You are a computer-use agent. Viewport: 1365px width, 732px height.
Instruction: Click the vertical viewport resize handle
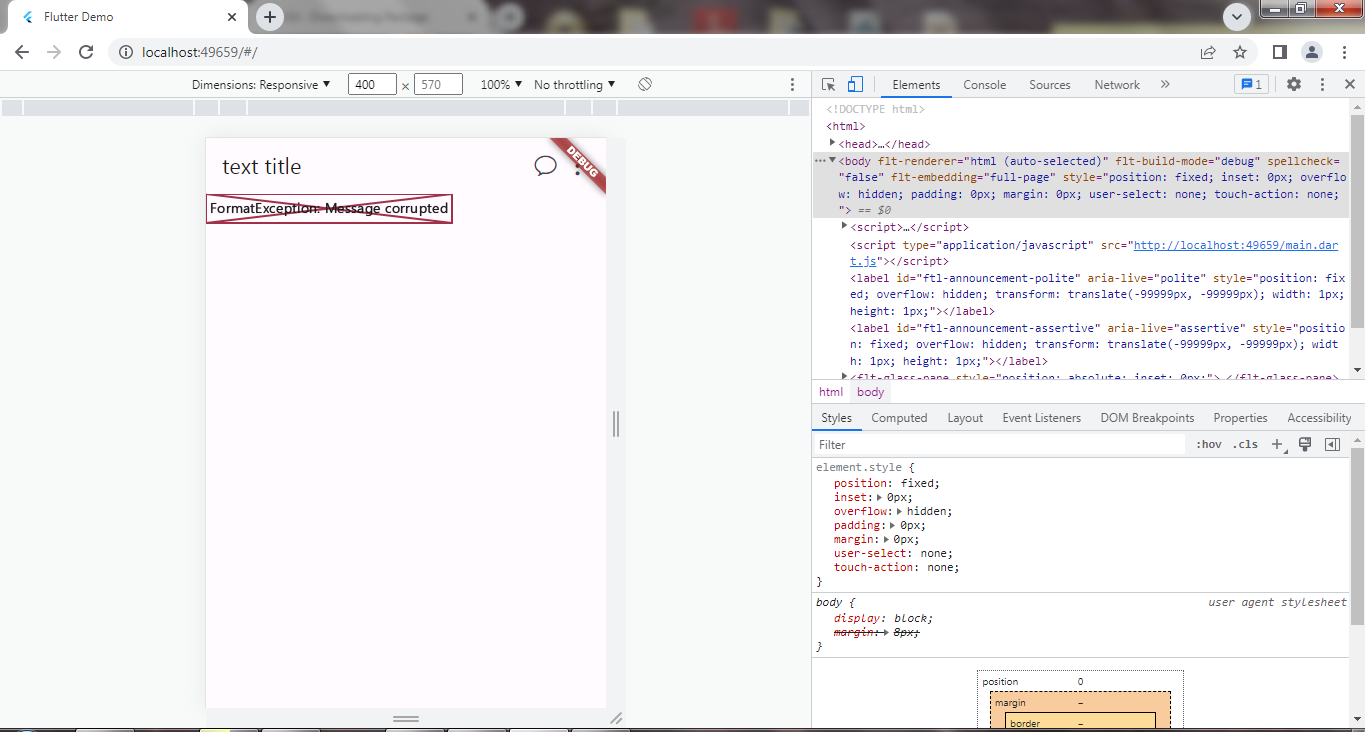tap(616, 424)
